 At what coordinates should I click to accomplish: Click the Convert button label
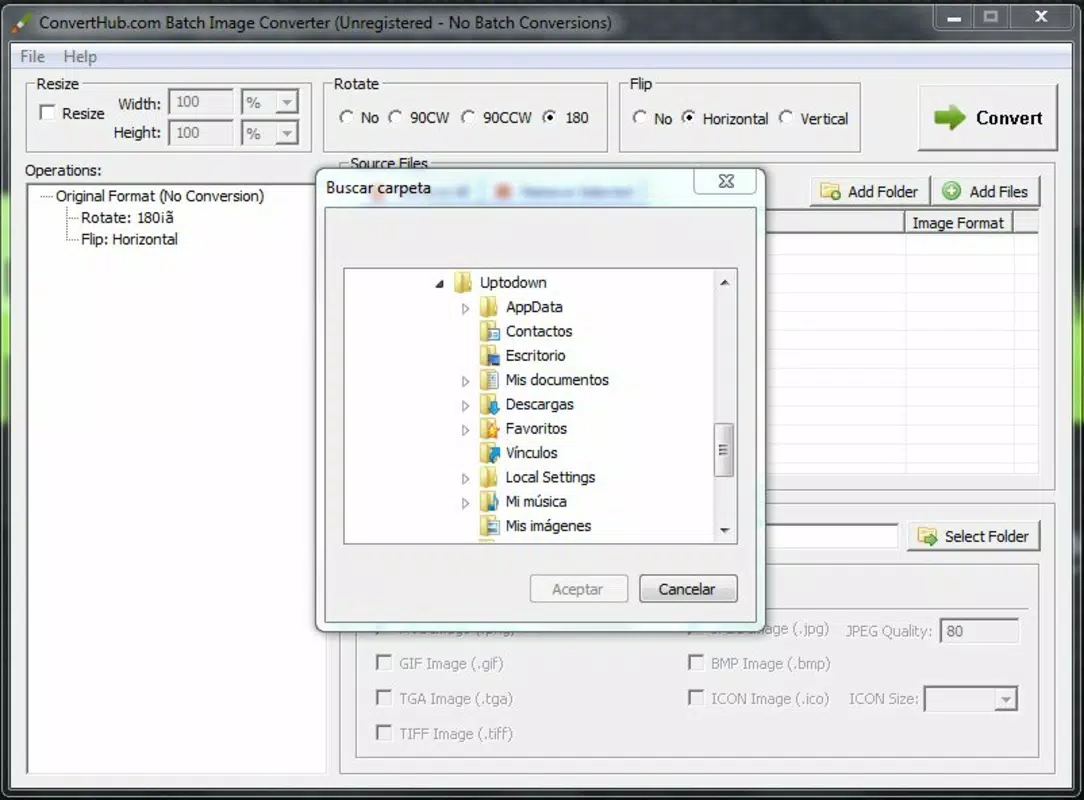(1009, 118)
